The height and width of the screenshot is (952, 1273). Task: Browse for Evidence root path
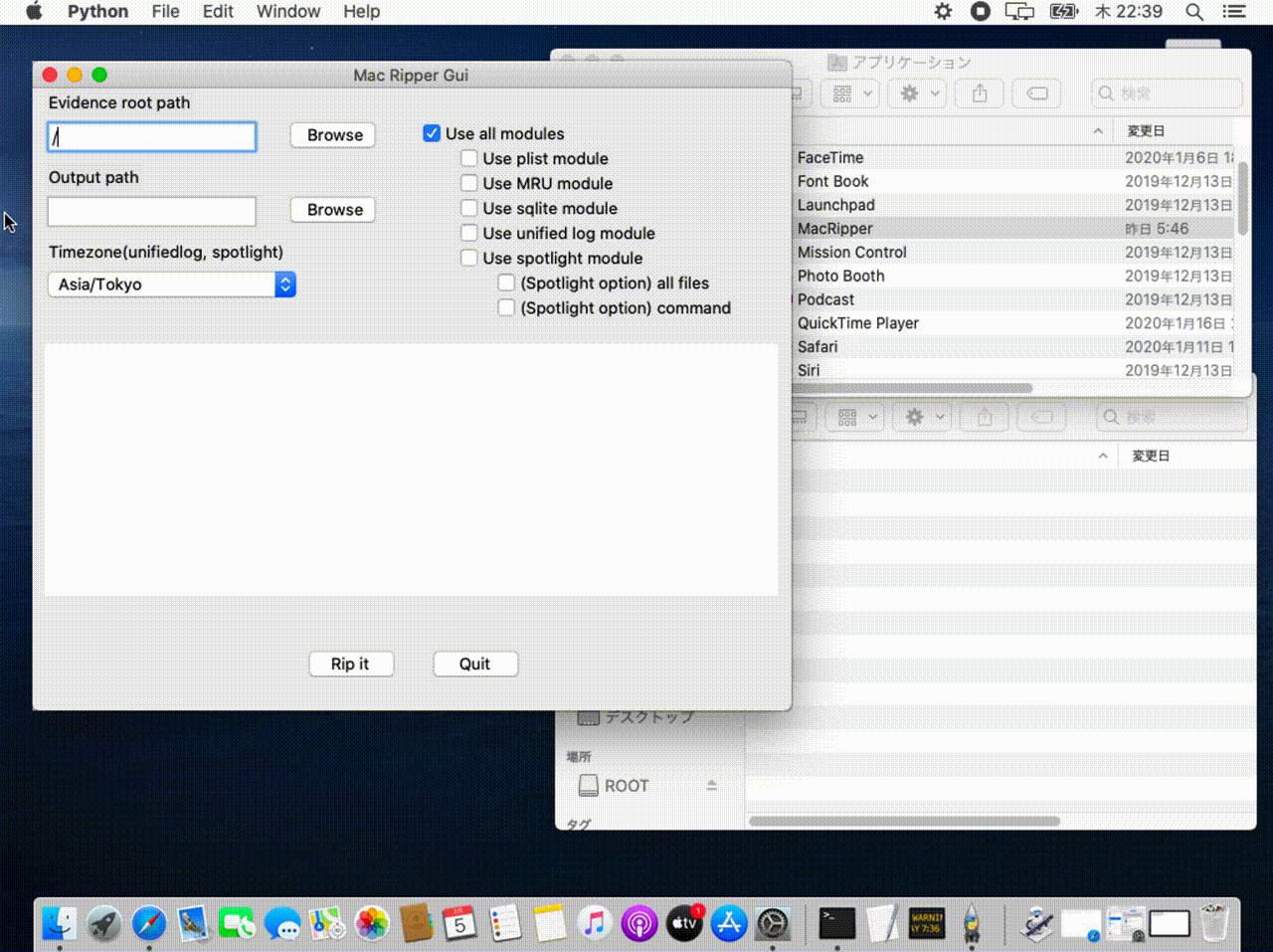pyautogui.click(x=334, y=135)
